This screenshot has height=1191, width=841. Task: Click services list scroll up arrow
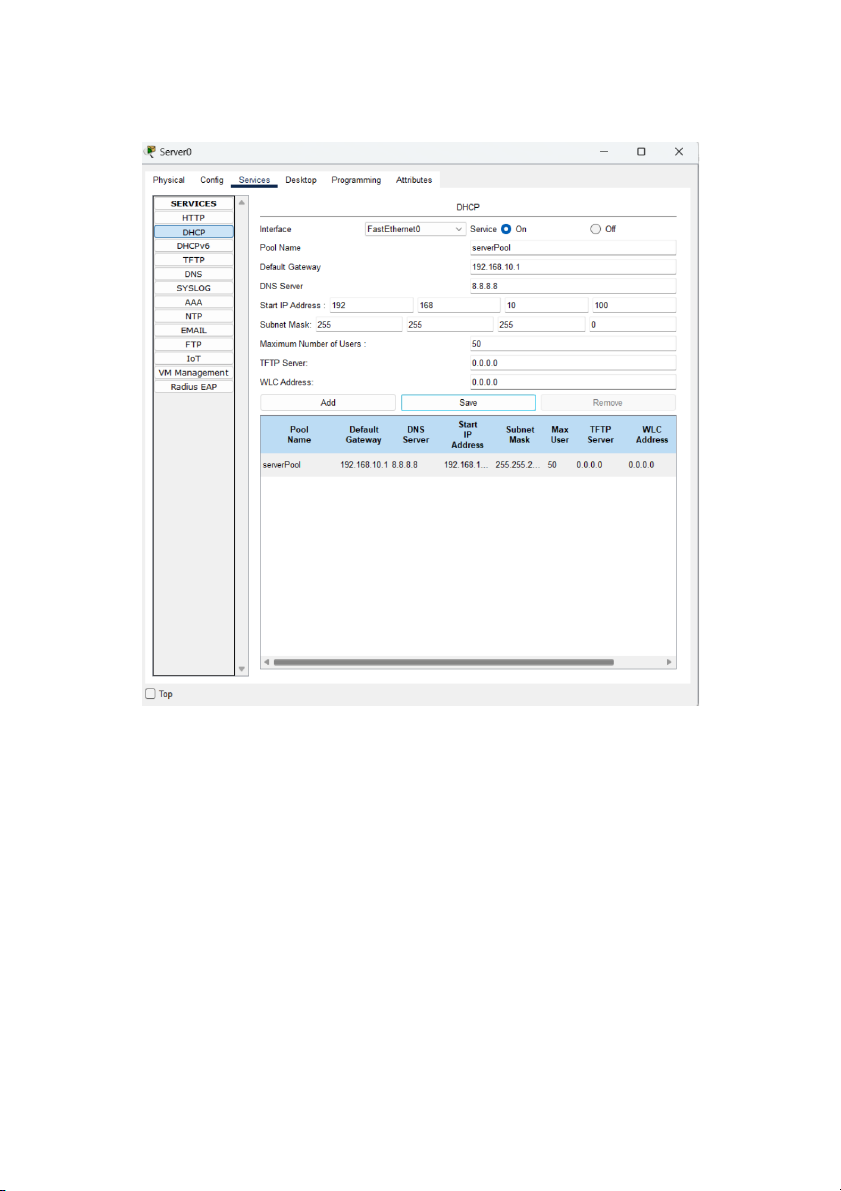[242, 203]
